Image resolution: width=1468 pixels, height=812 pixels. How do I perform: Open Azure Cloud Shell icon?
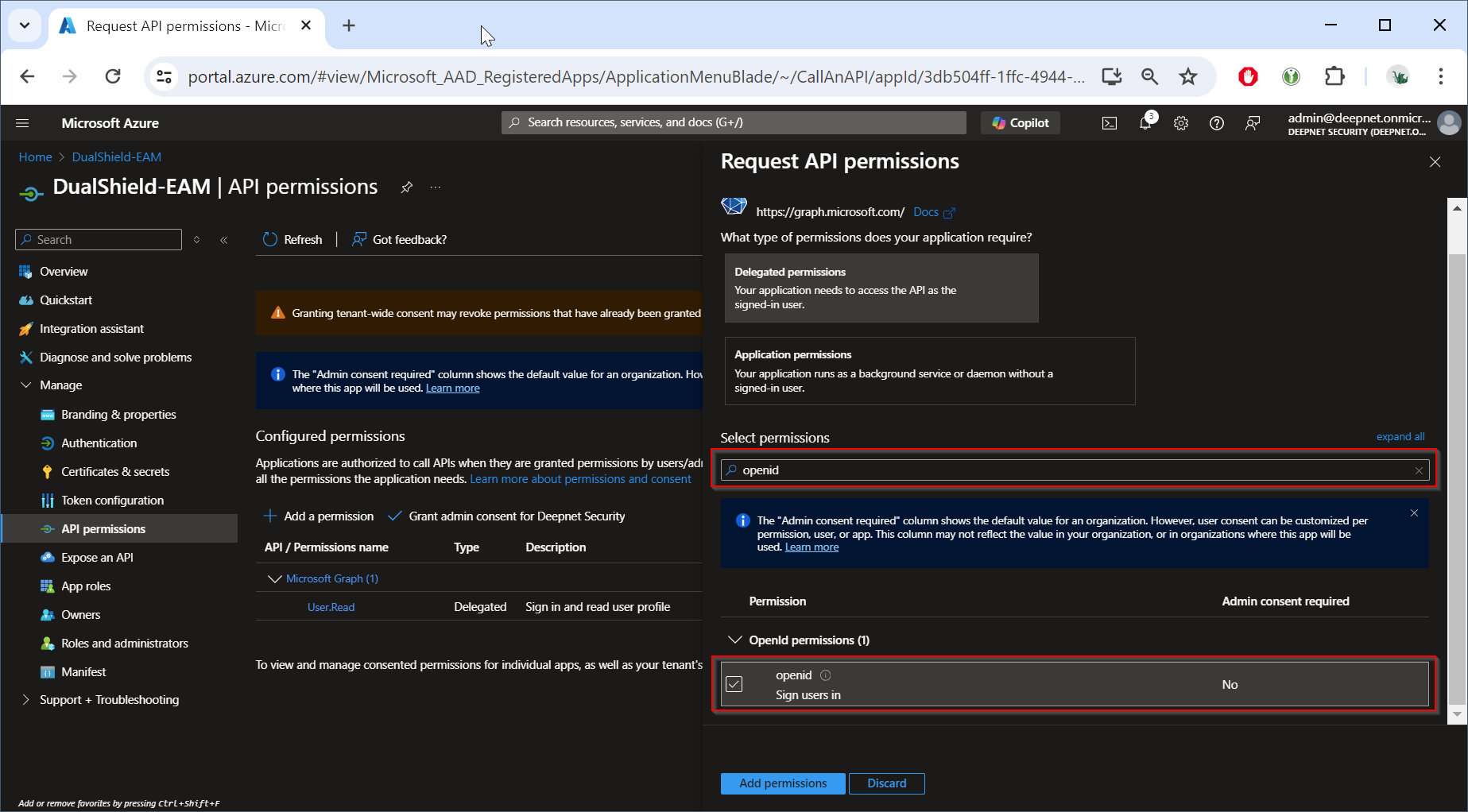click(1109, 123)
